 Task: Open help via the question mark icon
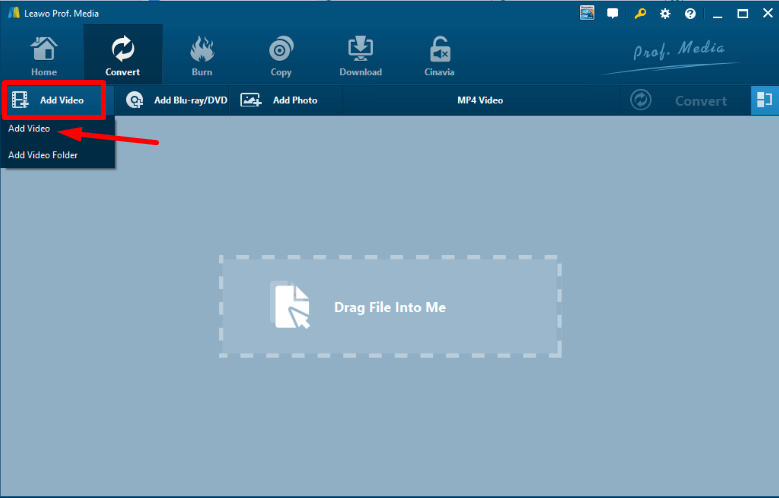pos(690,14)
